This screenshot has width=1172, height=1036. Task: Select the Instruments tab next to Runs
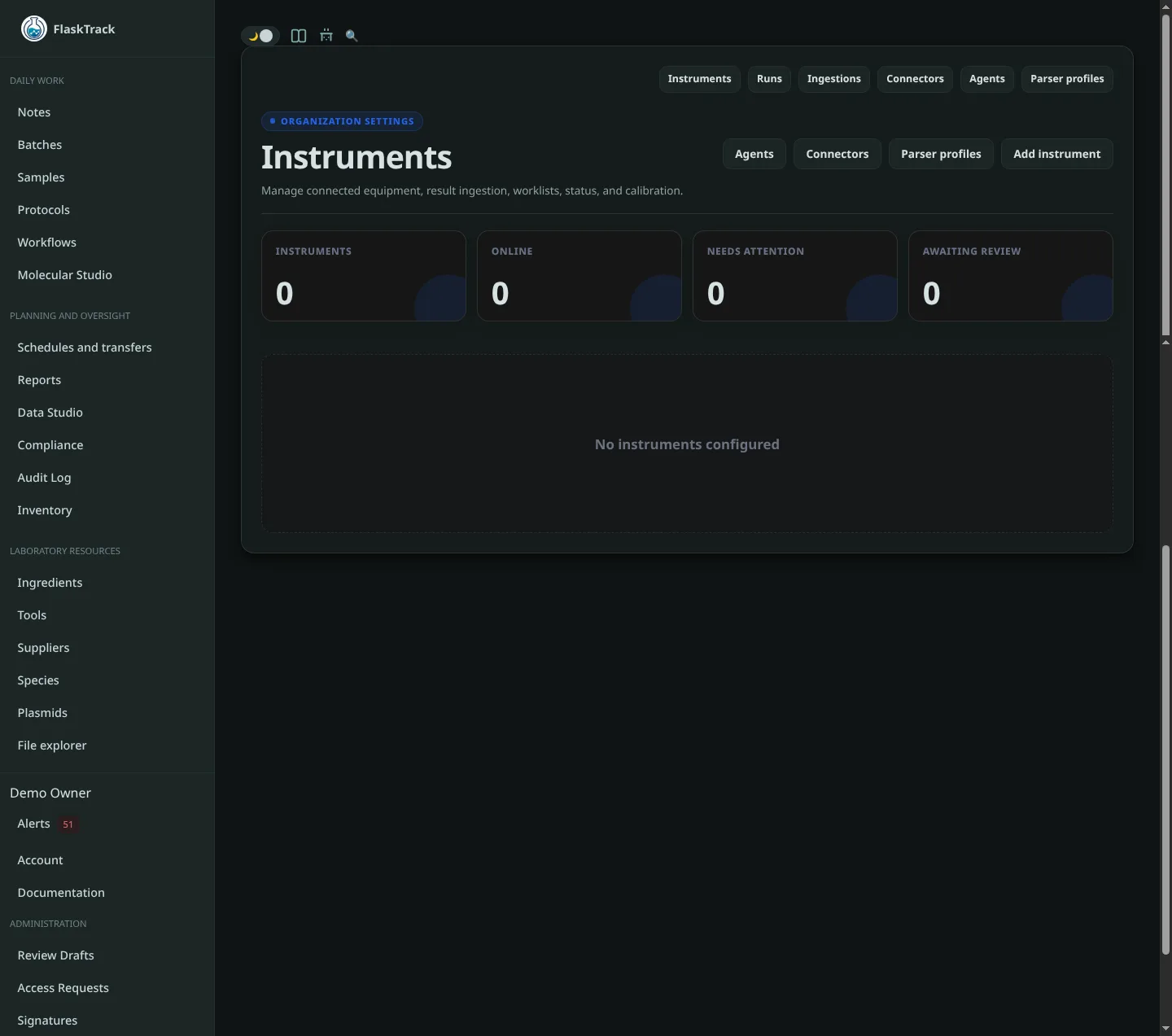[x=700, y=79]
